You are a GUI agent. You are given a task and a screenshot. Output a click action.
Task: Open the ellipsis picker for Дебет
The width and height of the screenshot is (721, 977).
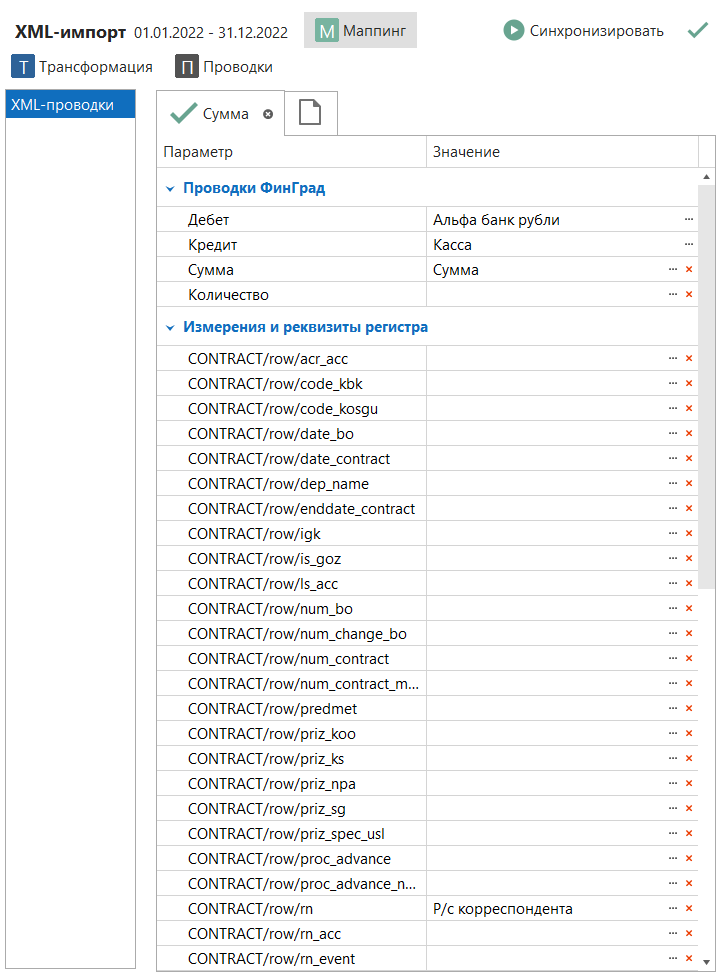pyautogui.click(x=688, y=219)
